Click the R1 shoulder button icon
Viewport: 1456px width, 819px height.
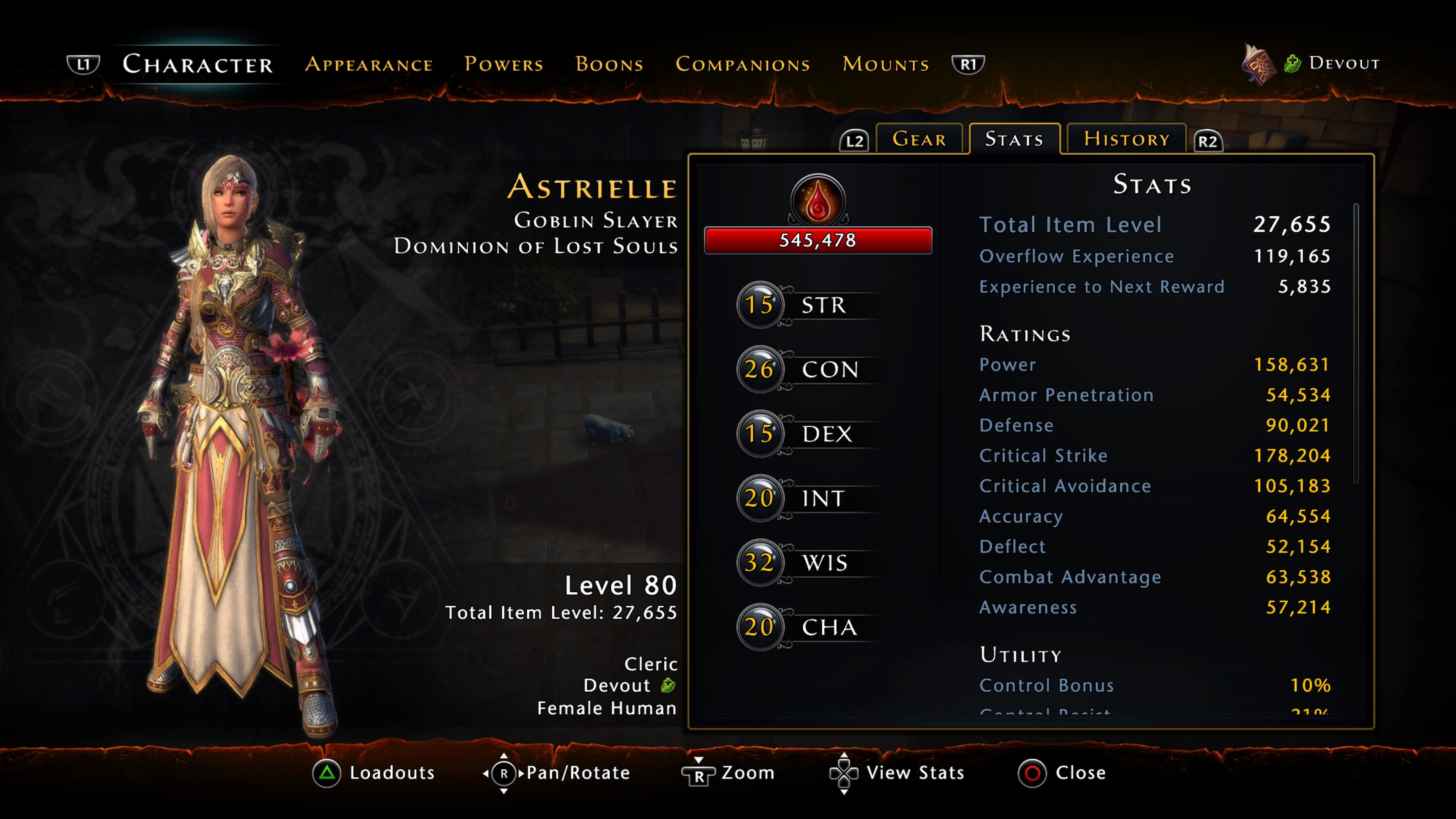968,64
